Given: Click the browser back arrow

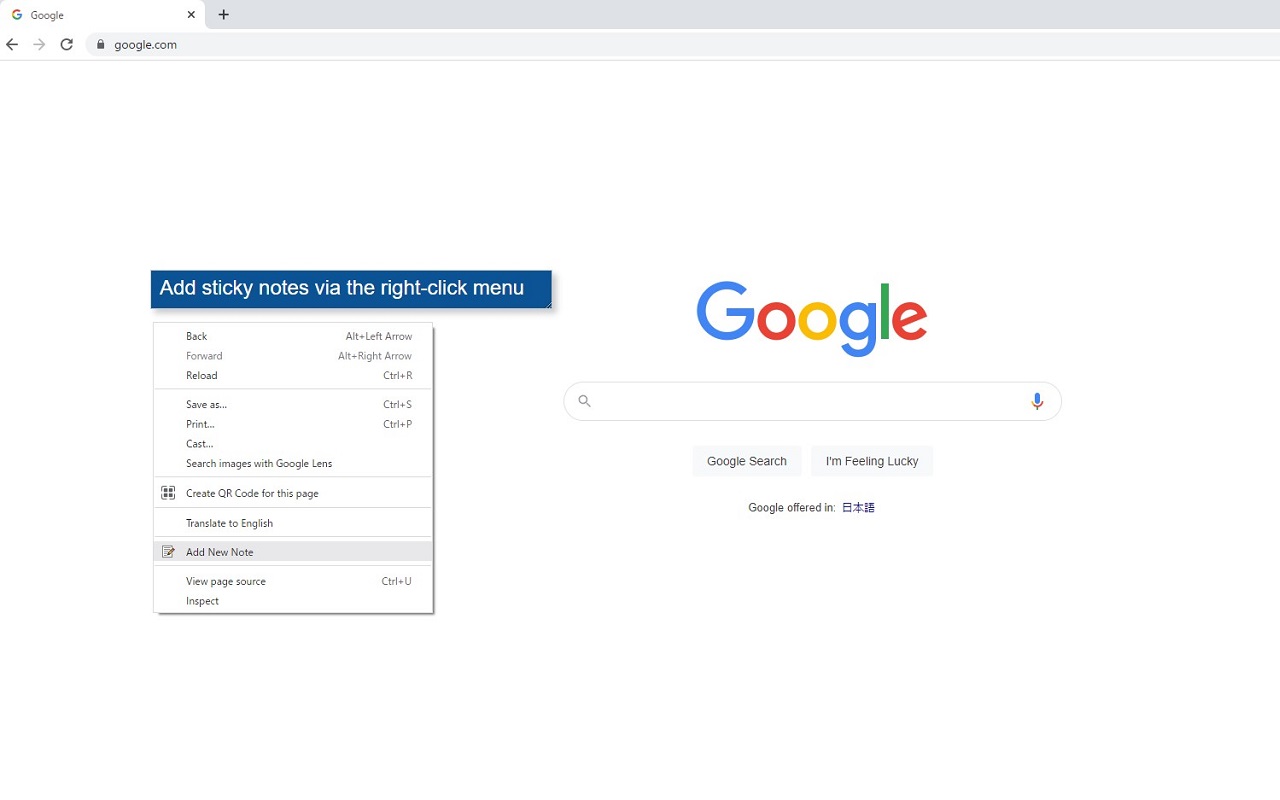Looking at the screenshot, I should pyautogui.click(x=12, y=44).
